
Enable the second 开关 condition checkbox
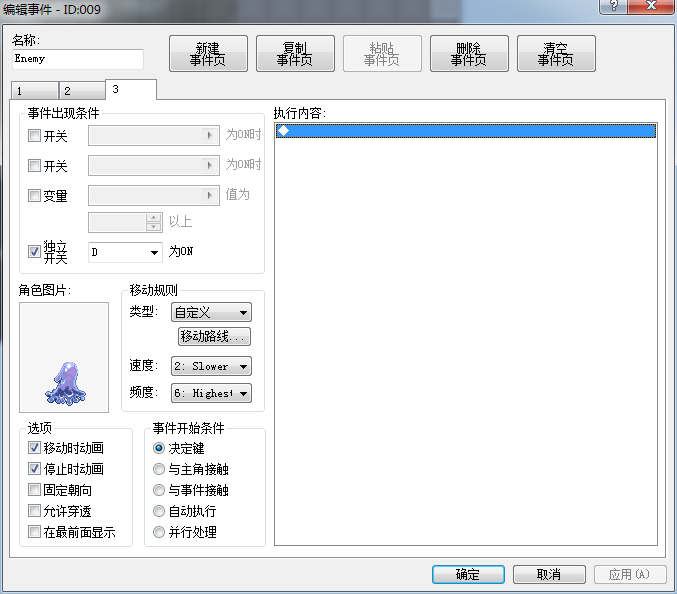(34, 165)
